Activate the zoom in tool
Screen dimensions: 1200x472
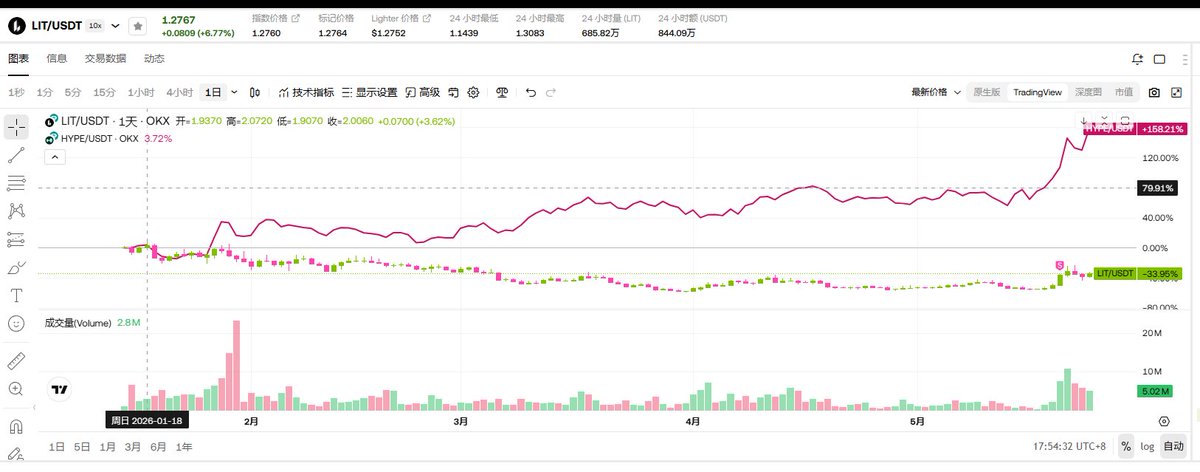16,388
